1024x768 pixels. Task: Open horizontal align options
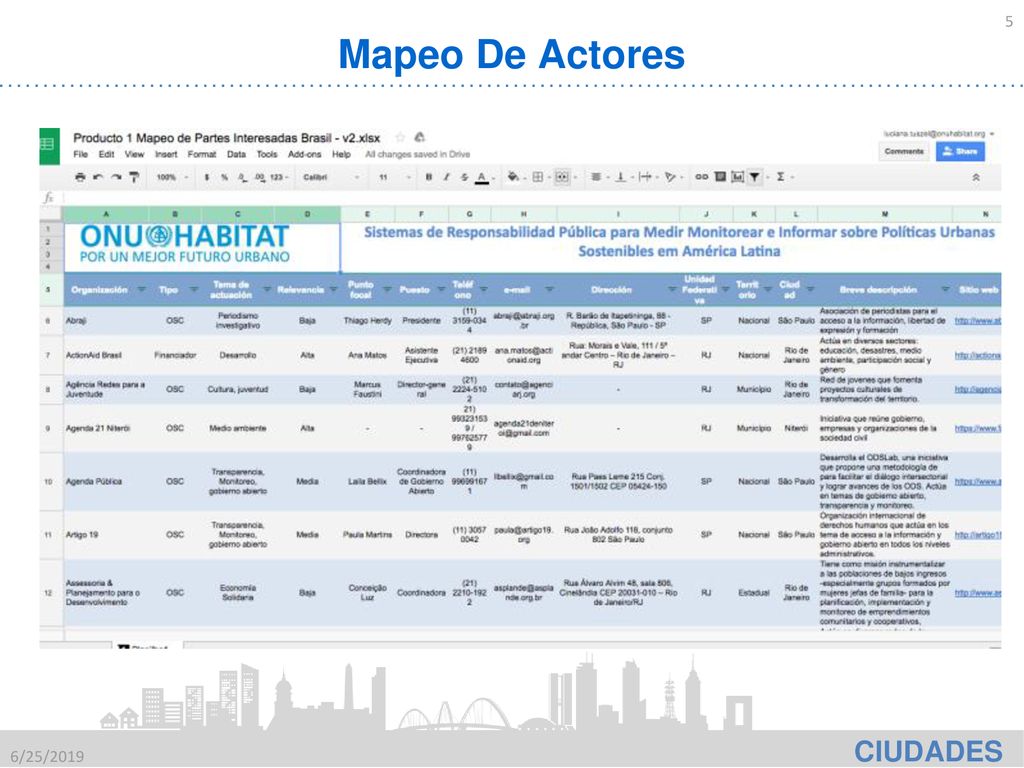coord(596,177)
